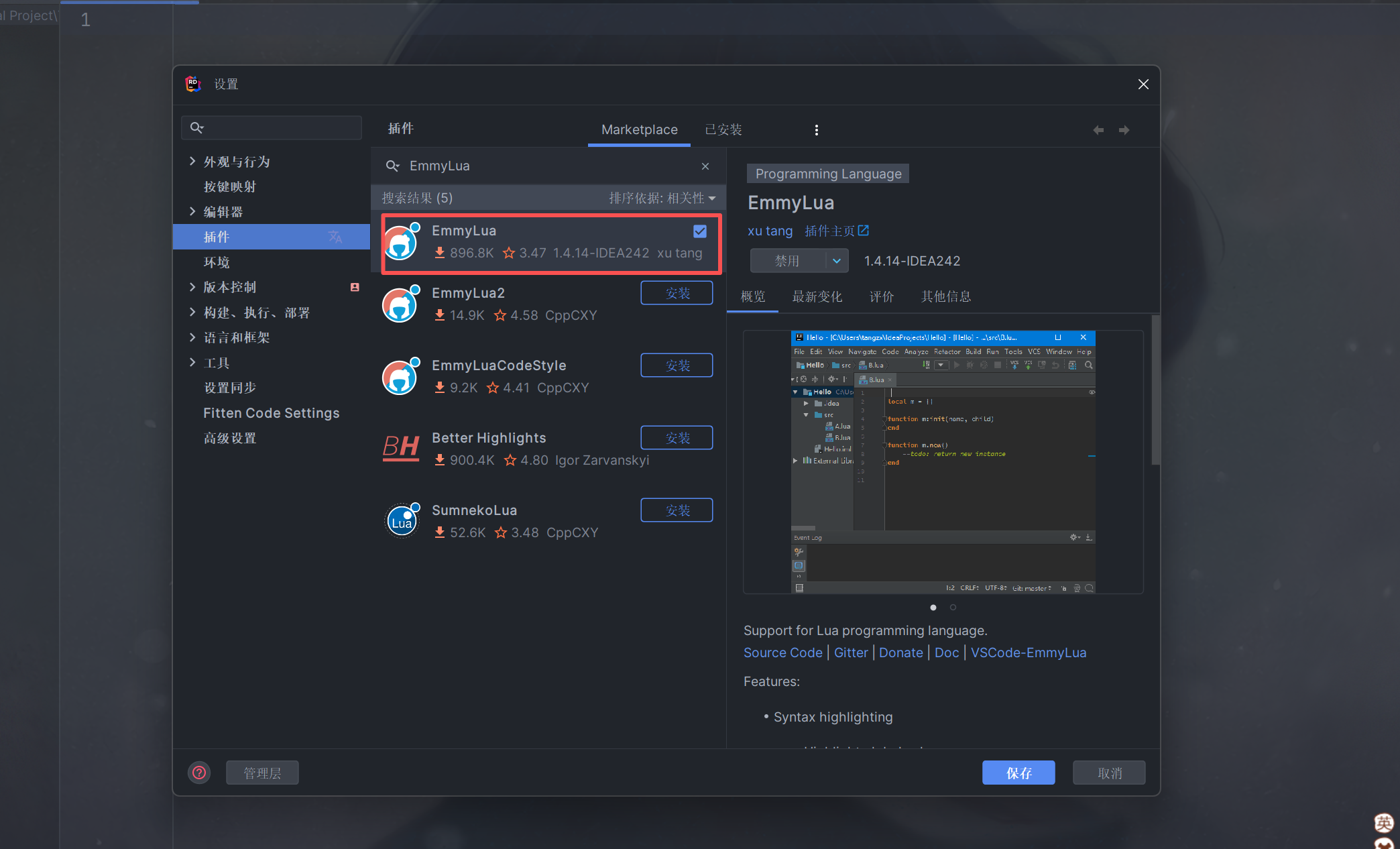Image resolution: width=1400 pixels, height=849 pixels.
Task: Expand the Editor settings node
Action: [x=192, y=211]
